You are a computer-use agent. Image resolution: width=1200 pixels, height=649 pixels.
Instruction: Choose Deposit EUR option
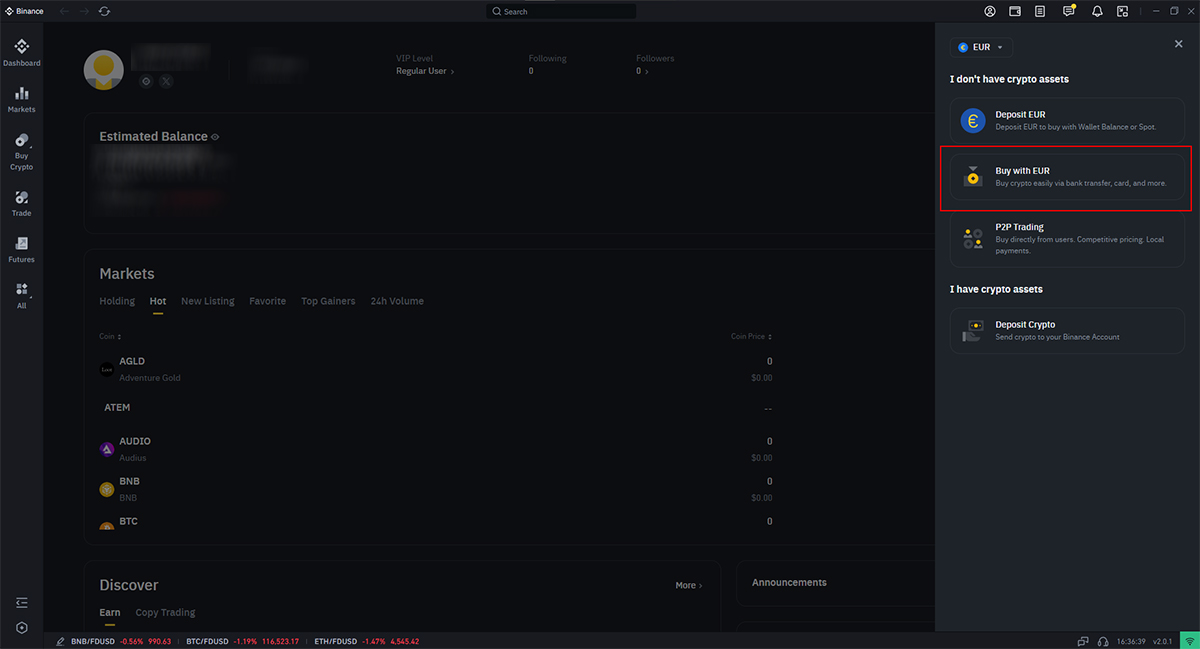pos(1067,121)
